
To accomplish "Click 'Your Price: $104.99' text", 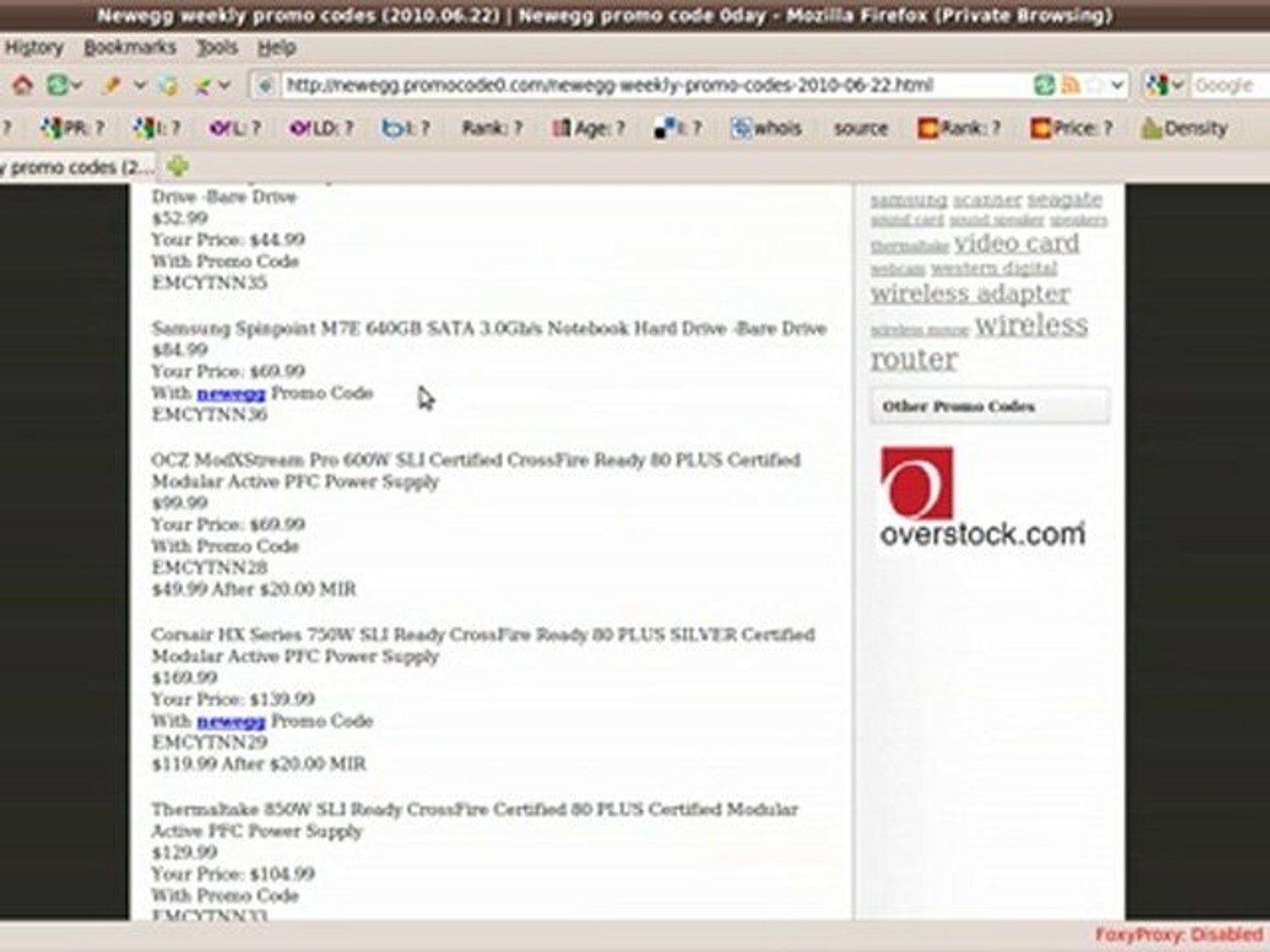I will click(x=233, y=874).
